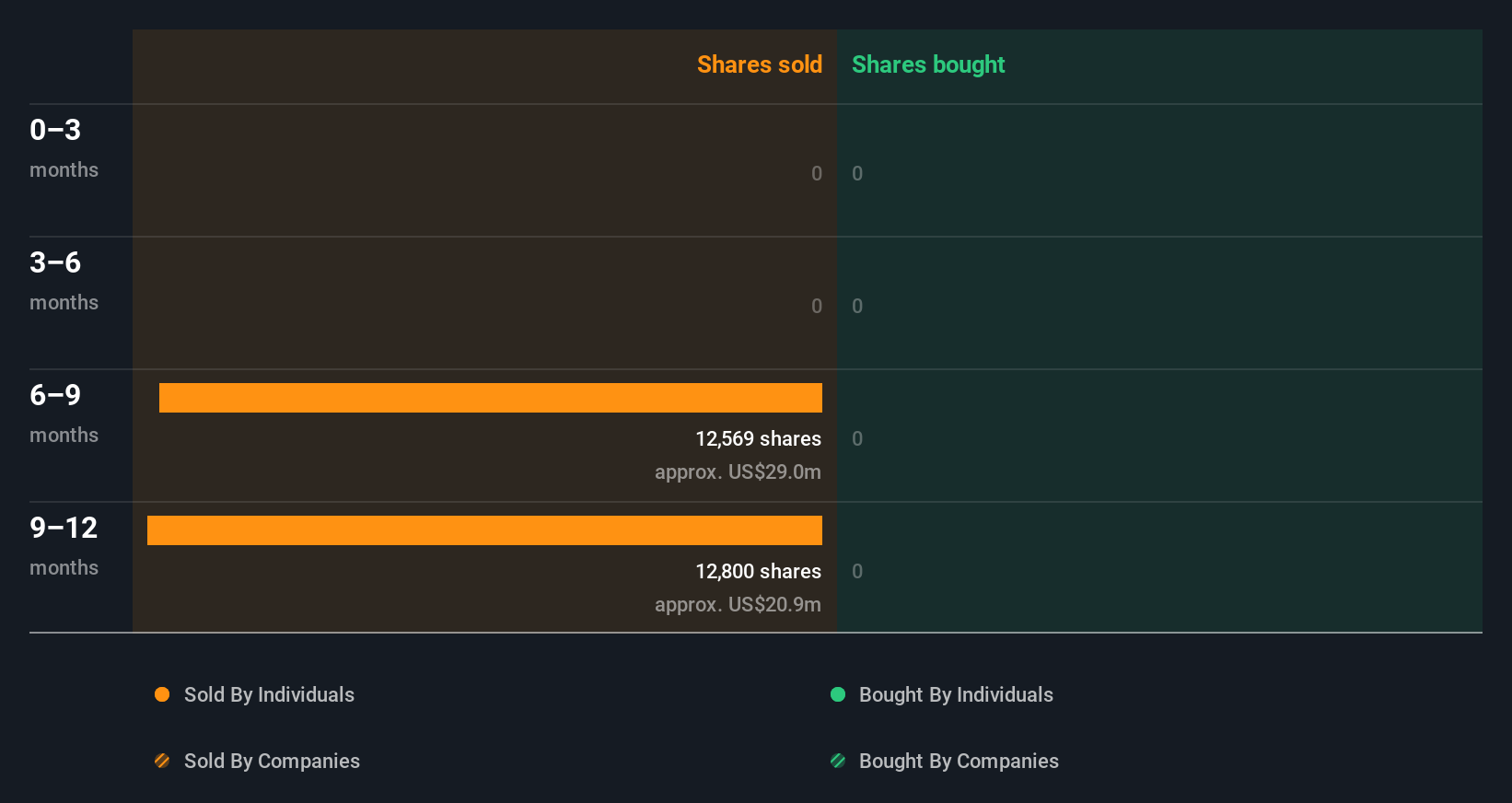Click the 0 bought value for 3–6 months
Viewport: 1512px width, 803px height.
[x=857, y=307]
